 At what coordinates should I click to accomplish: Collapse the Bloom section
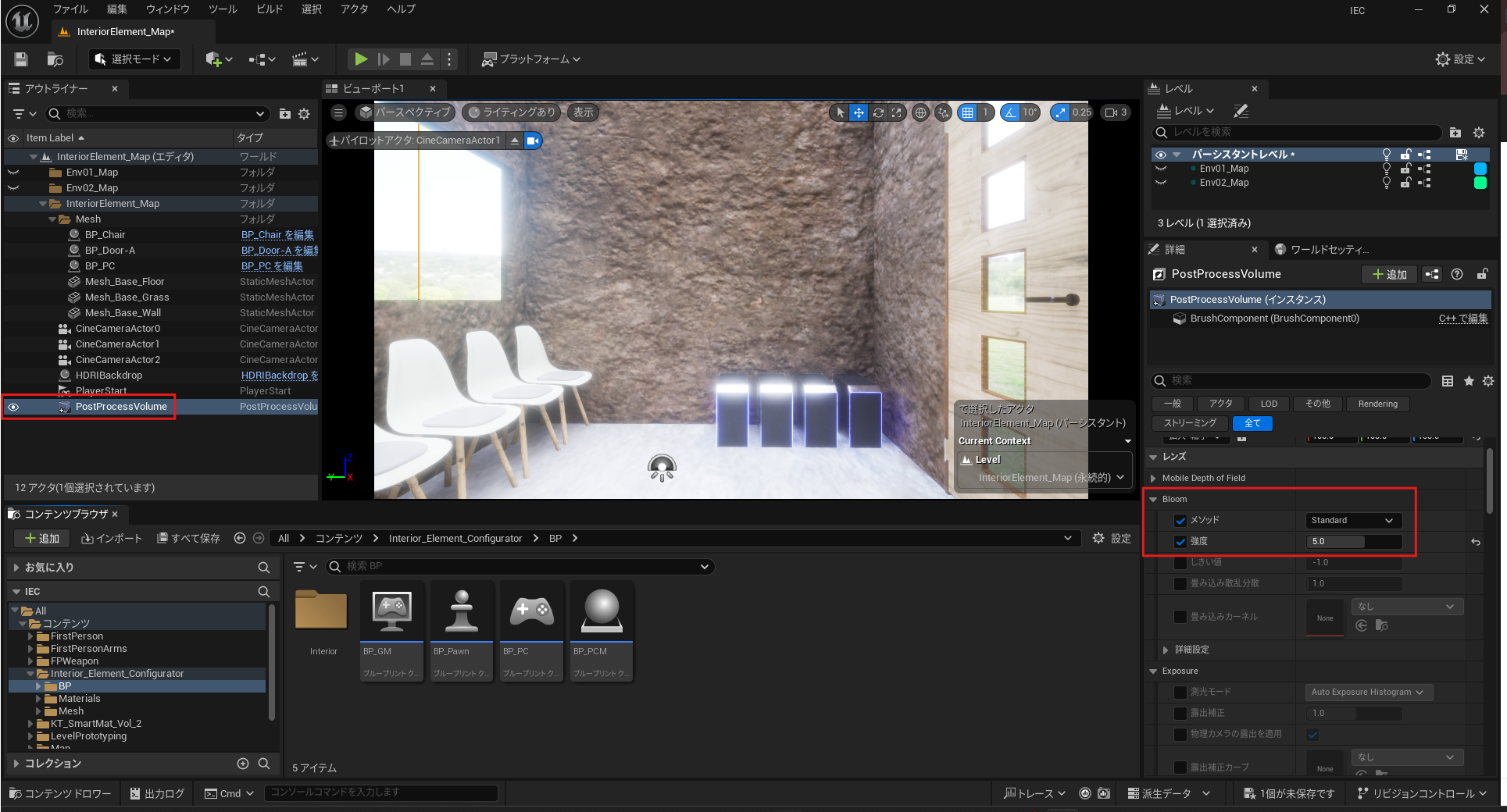[1154, 500]
